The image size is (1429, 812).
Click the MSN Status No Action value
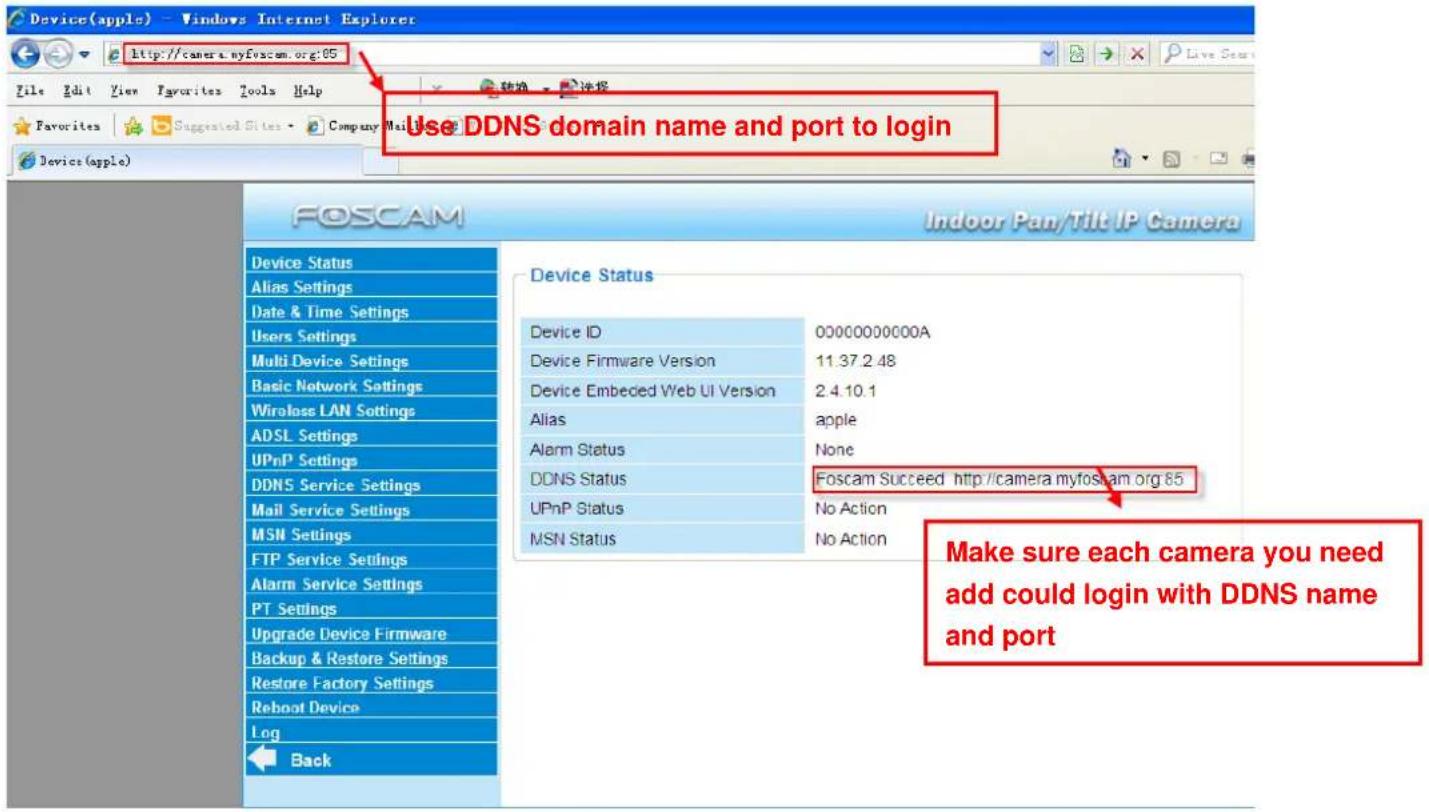(x=851, y=539)
